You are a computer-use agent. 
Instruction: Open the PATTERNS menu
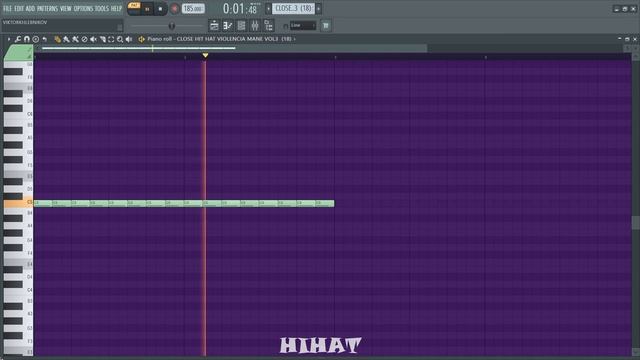pos(47,8)
